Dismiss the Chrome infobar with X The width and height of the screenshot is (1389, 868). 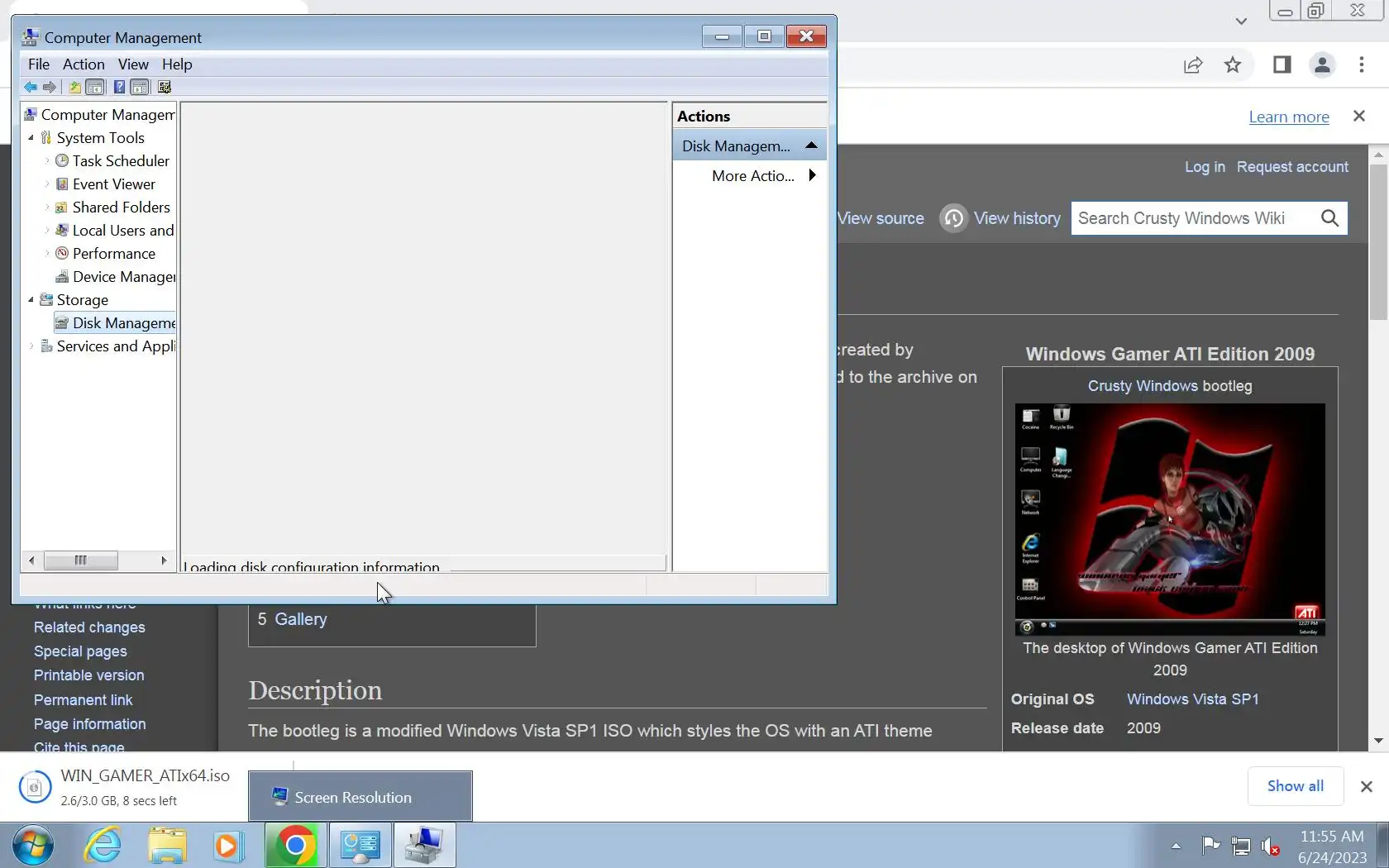point(1359,116)
